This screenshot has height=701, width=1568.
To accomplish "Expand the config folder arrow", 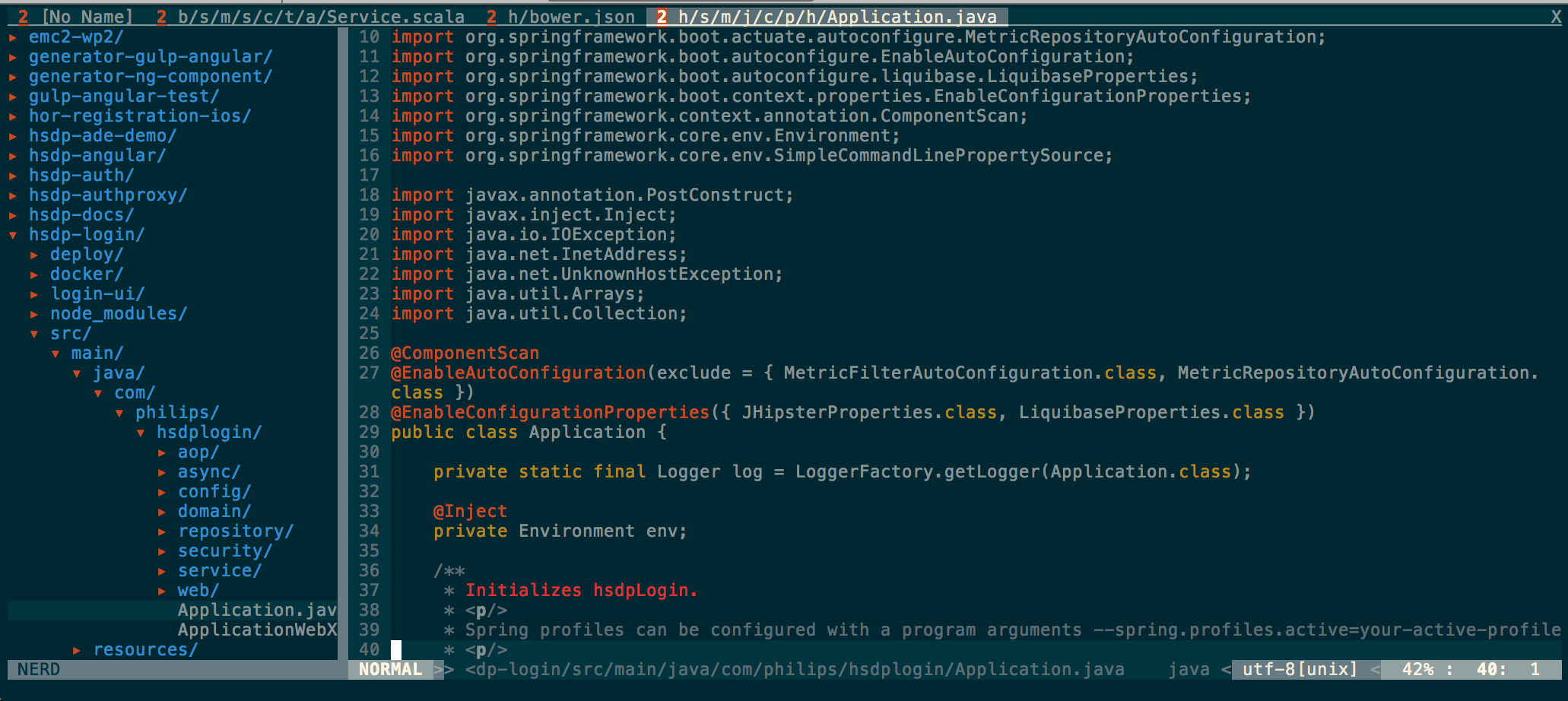I will (x=163, y=492).
